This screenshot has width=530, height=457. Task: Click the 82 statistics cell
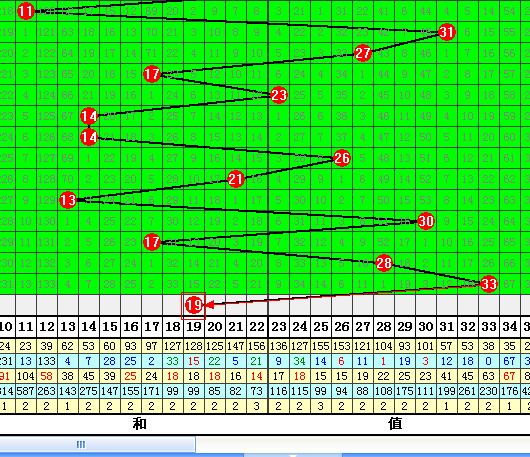236,391
